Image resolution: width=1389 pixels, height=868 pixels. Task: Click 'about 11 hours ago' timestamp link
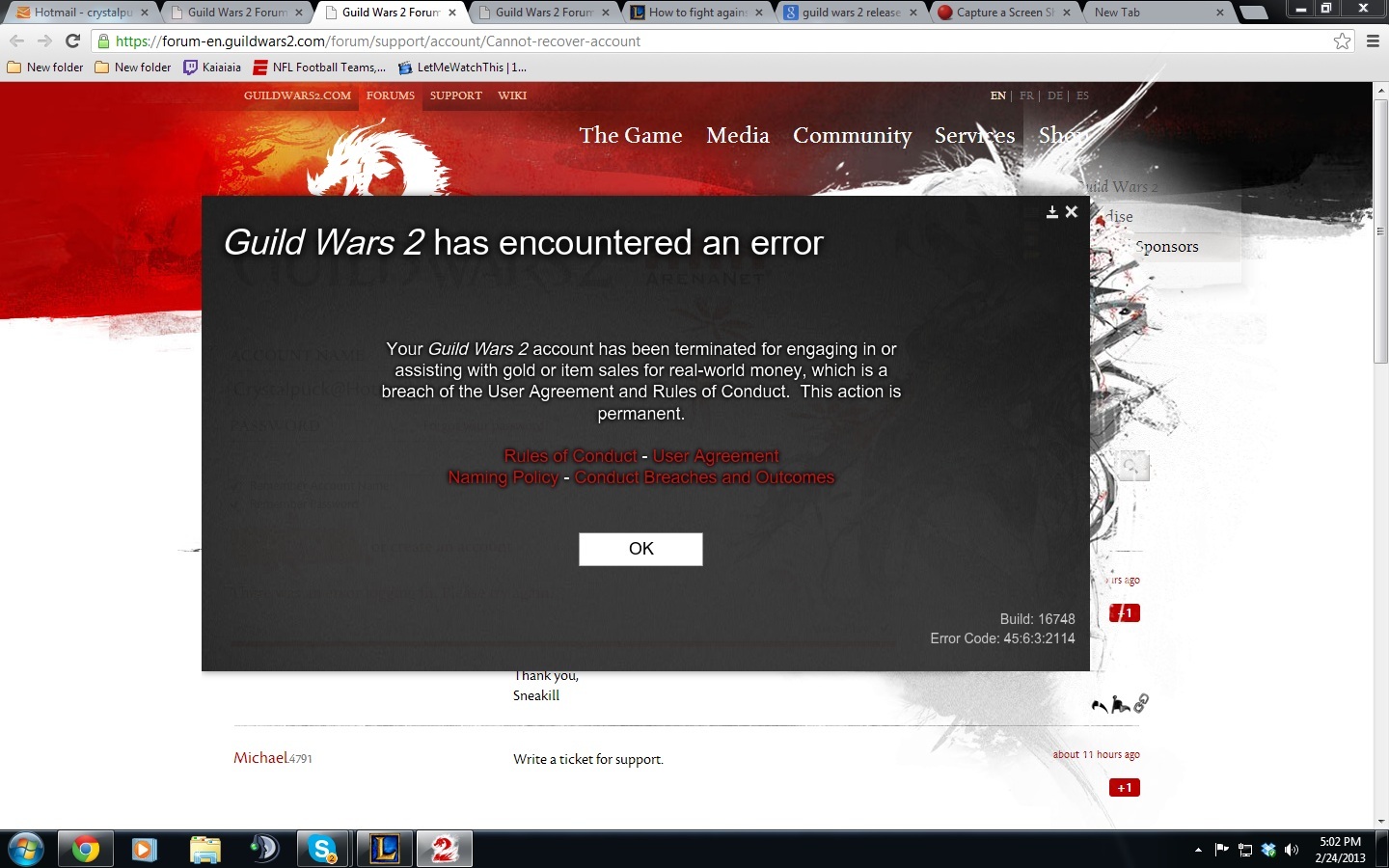[1097, 755]
